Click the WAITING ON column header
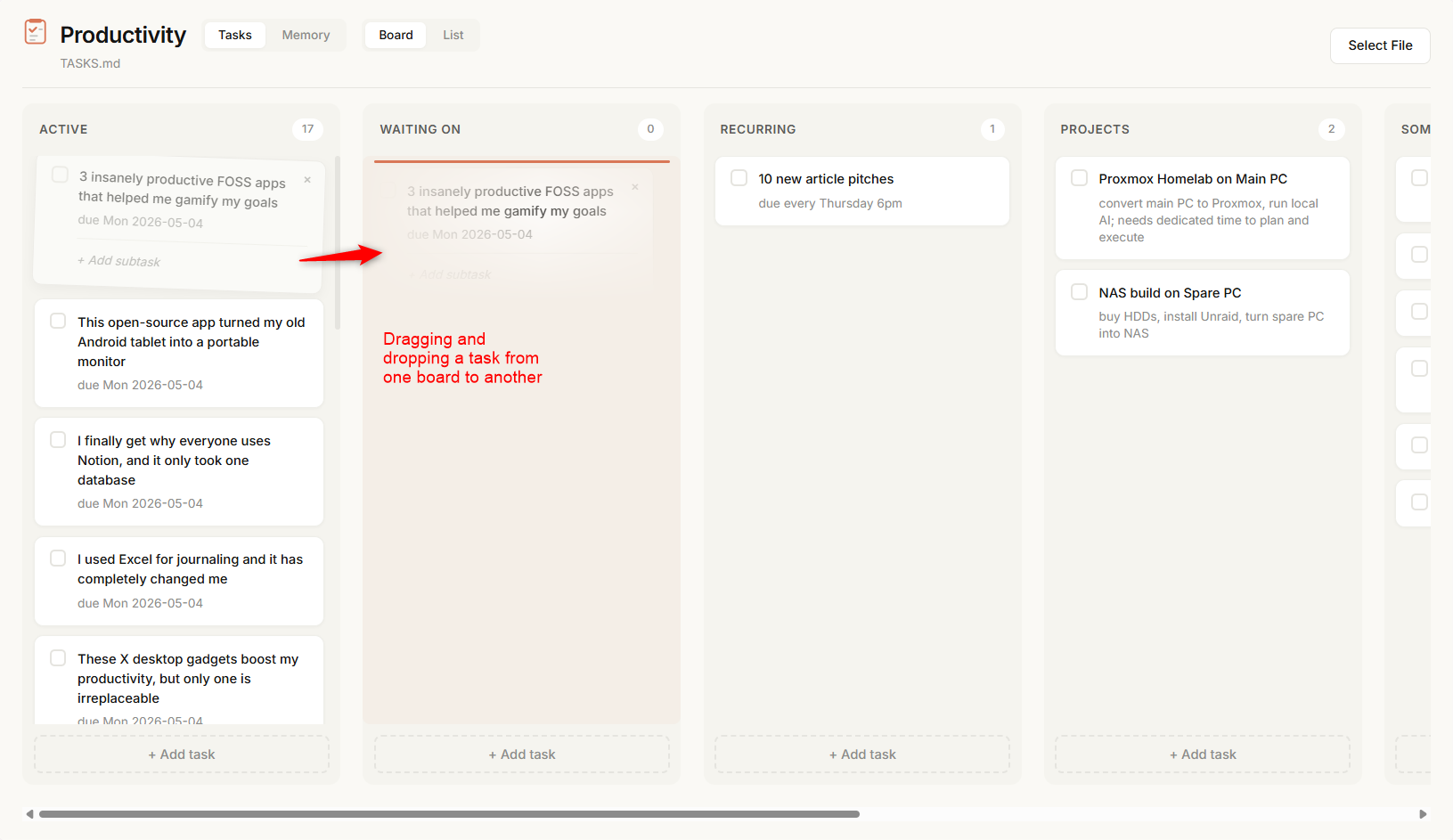1453x840 pixels. 420,129
